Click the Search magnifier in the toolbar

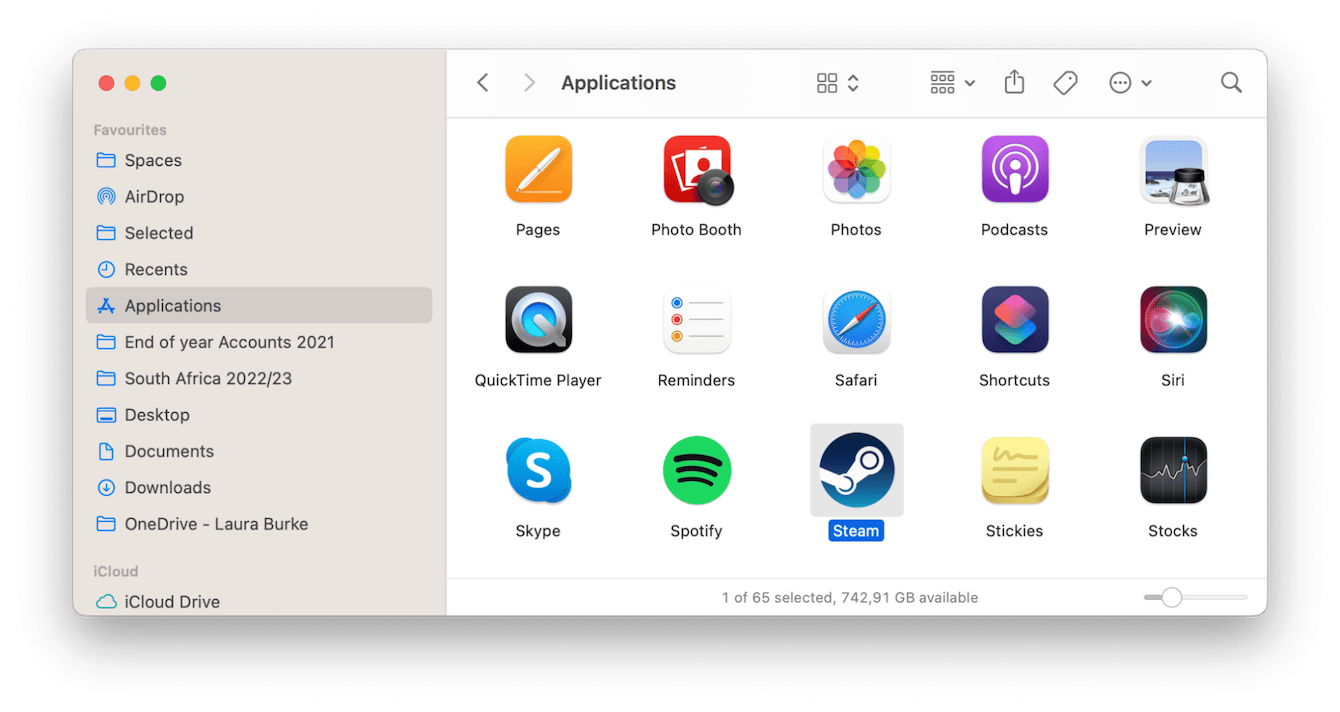coord(1230,82)
